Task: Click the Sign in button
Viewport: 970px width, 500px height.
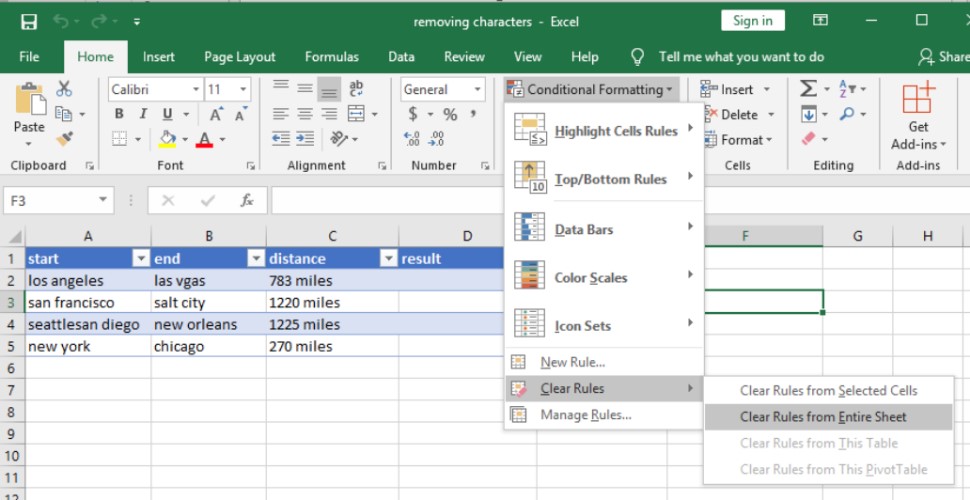Action: 752,21
